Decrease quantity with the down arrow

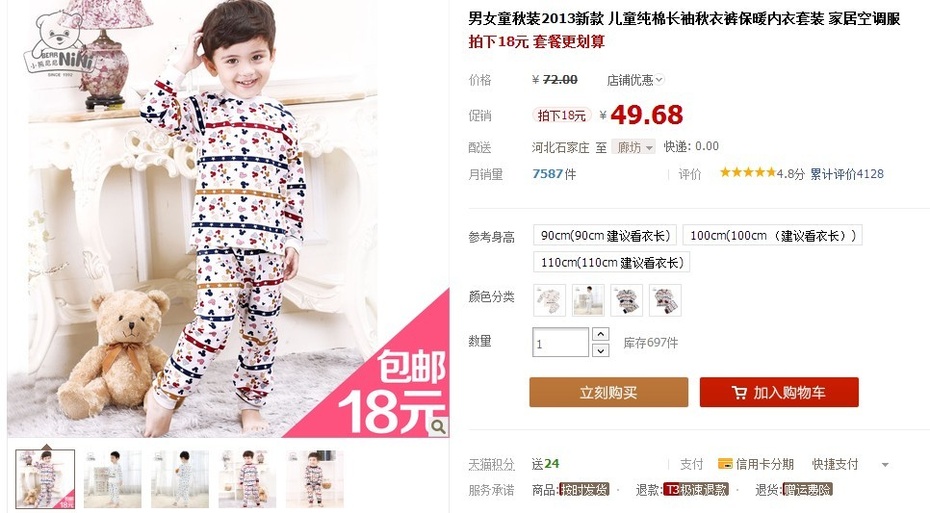[600, 350]
